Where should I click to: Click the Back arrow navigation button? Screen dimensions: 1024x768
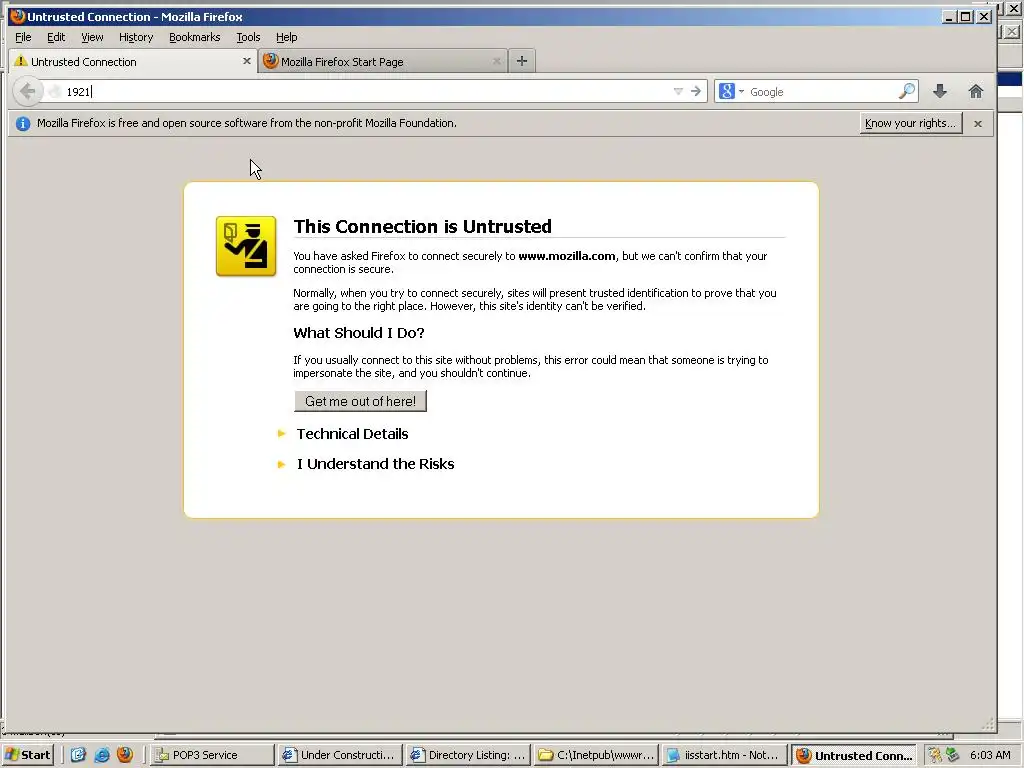coord(27,91)
